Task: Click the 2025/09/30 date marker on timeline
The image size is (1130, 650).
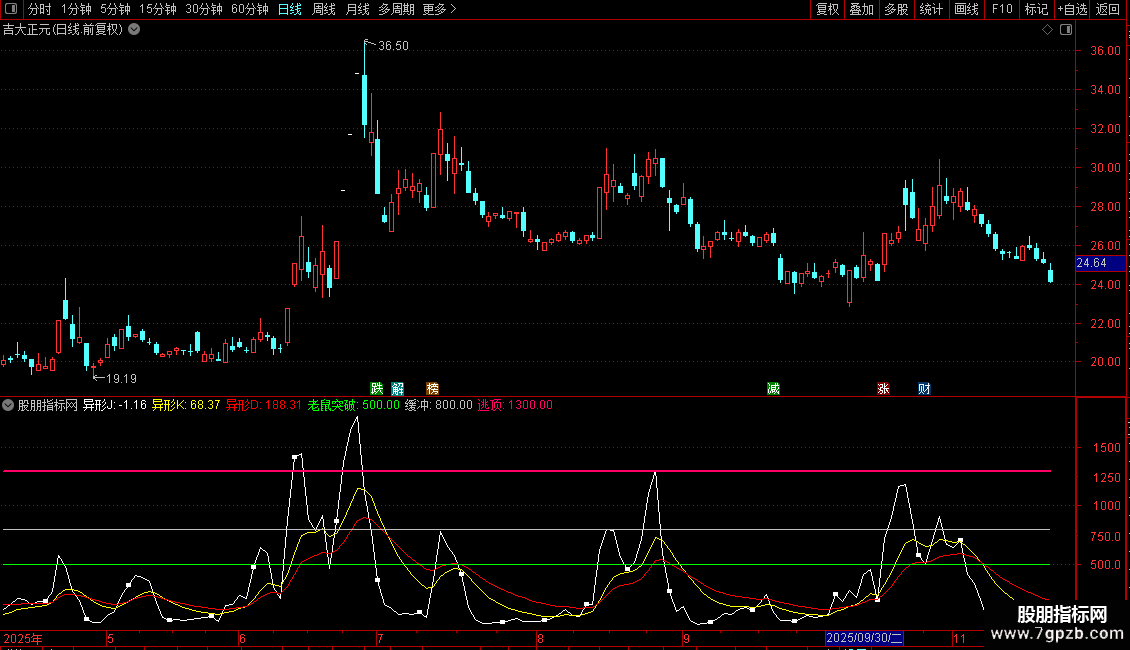Action: point(865,638)
